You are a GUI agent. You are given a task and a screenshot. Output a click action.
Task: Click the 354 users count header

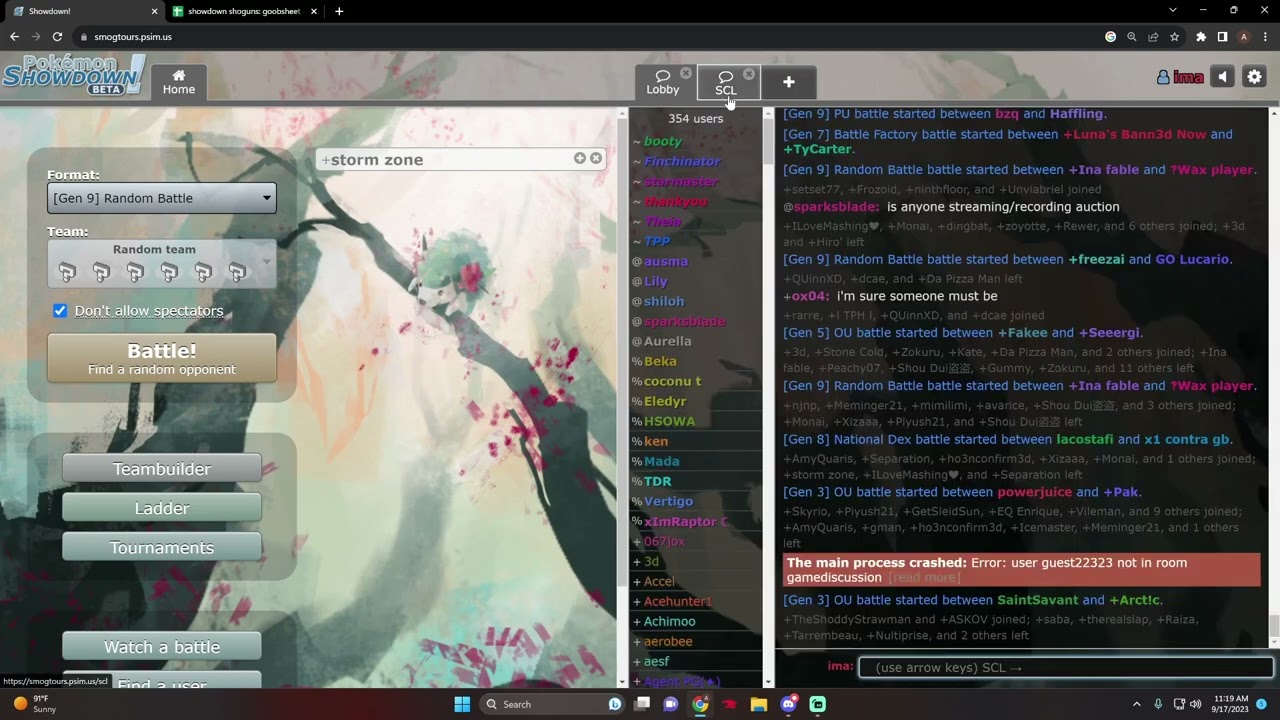tap(695, 118)
